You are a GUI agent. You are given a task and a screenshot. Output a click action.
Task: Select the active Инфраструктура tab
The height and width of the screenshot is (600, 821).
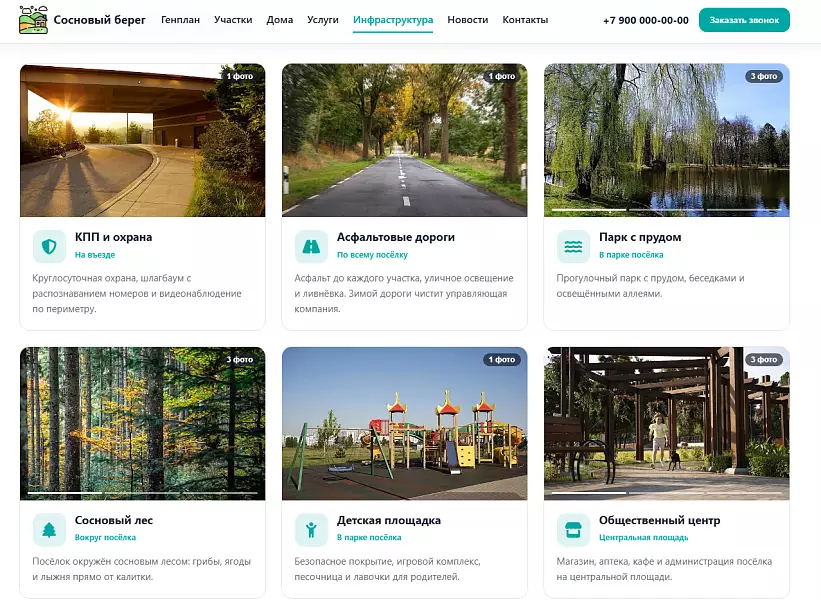pyautogui.click(x=393, y=20)
